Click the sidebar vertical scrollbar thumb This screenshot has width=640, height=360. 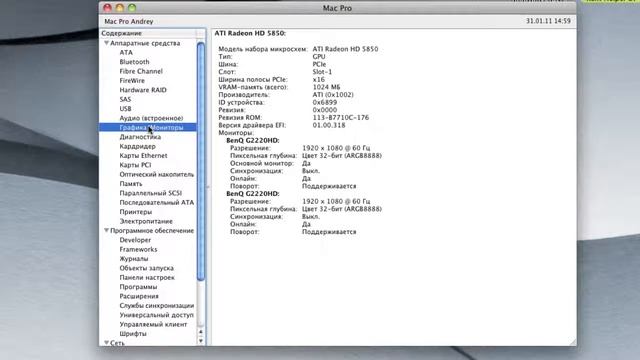click(x=201, y=161)
